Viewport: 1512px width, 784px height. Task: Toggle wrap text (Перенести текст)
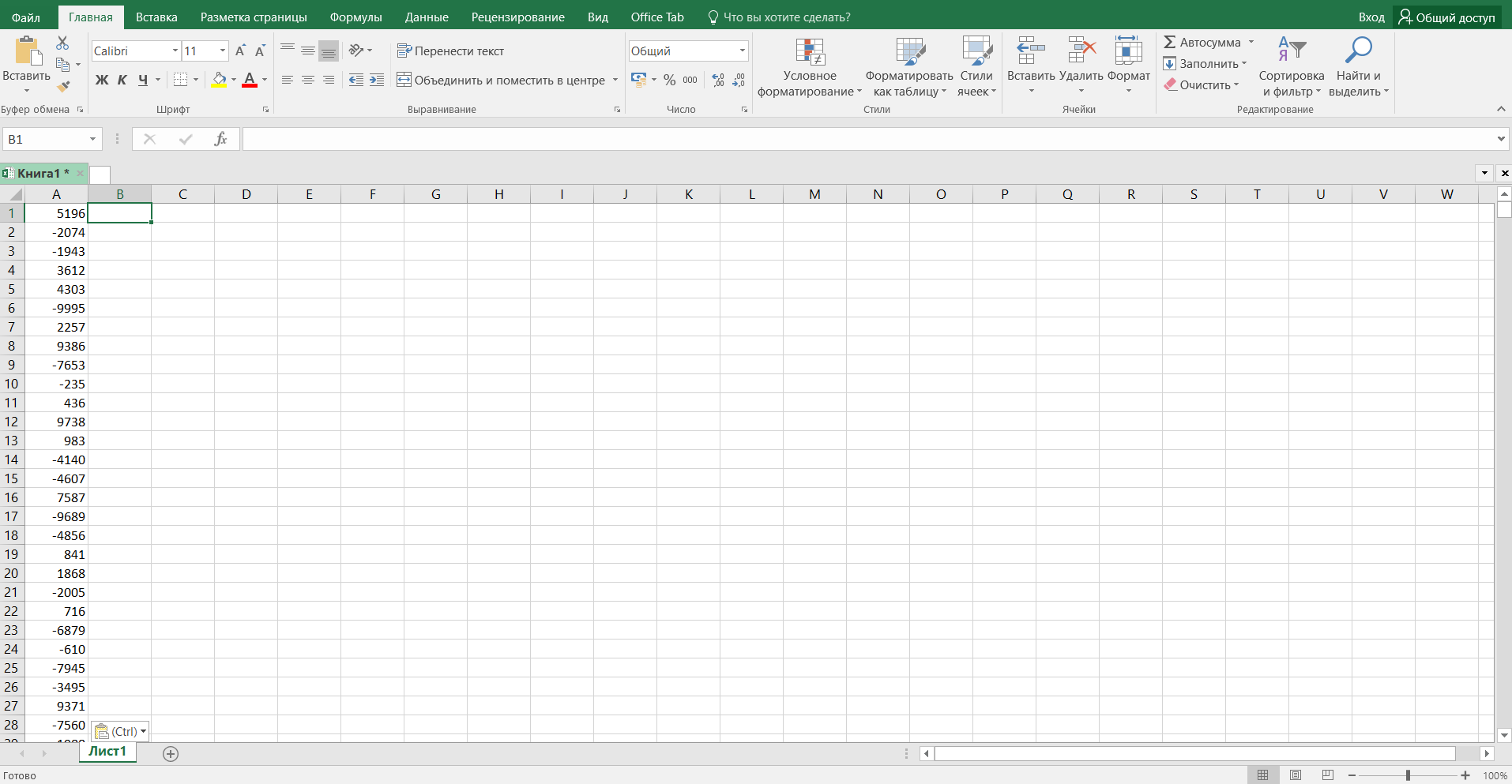coord(450,51)
